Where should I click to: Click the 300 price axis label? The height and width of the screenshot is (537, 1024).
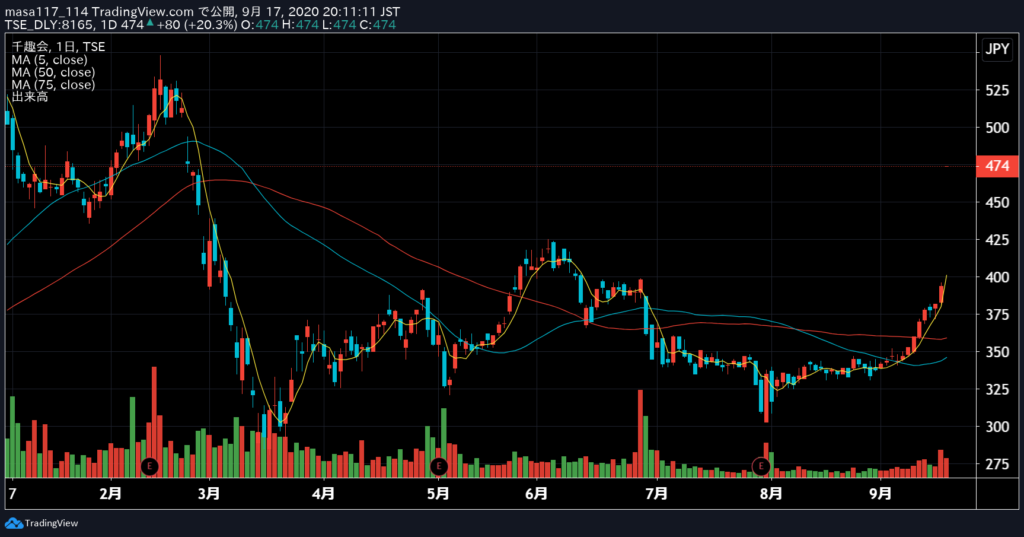[997, 427]
